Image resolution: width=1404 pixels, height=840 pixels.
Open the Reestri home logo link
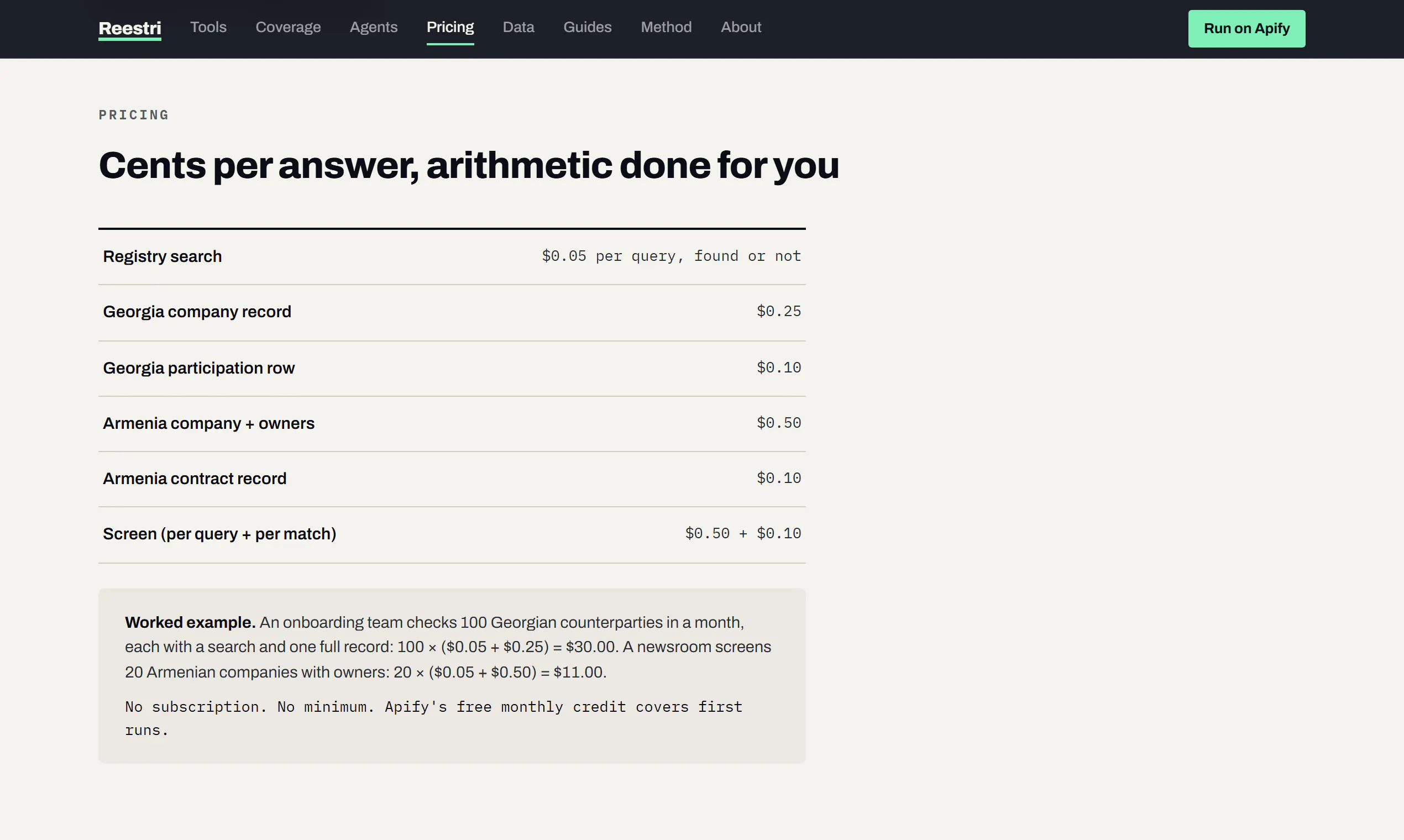coord(130,28)
